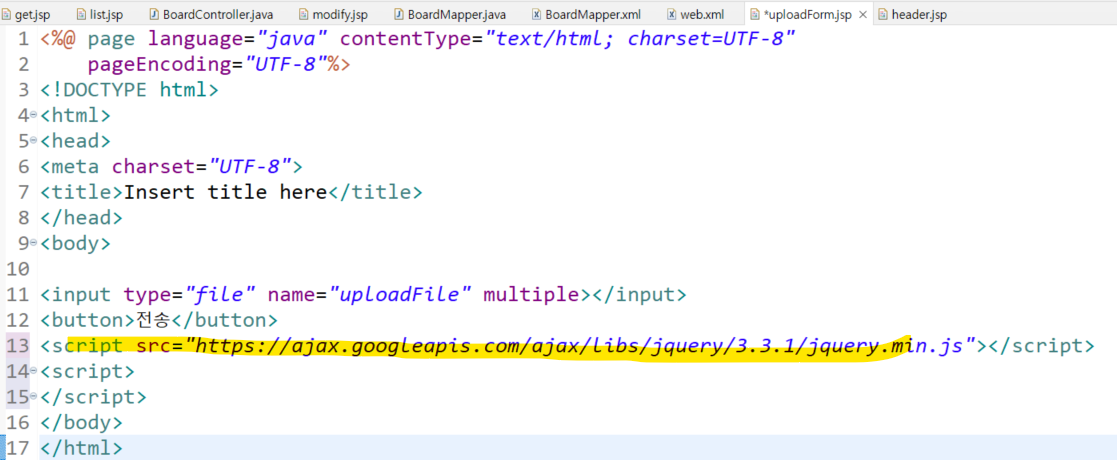The image size is (1117, 460).
Task: Collapse the head tag fold at line 5
Action: (x=33, y=141)
